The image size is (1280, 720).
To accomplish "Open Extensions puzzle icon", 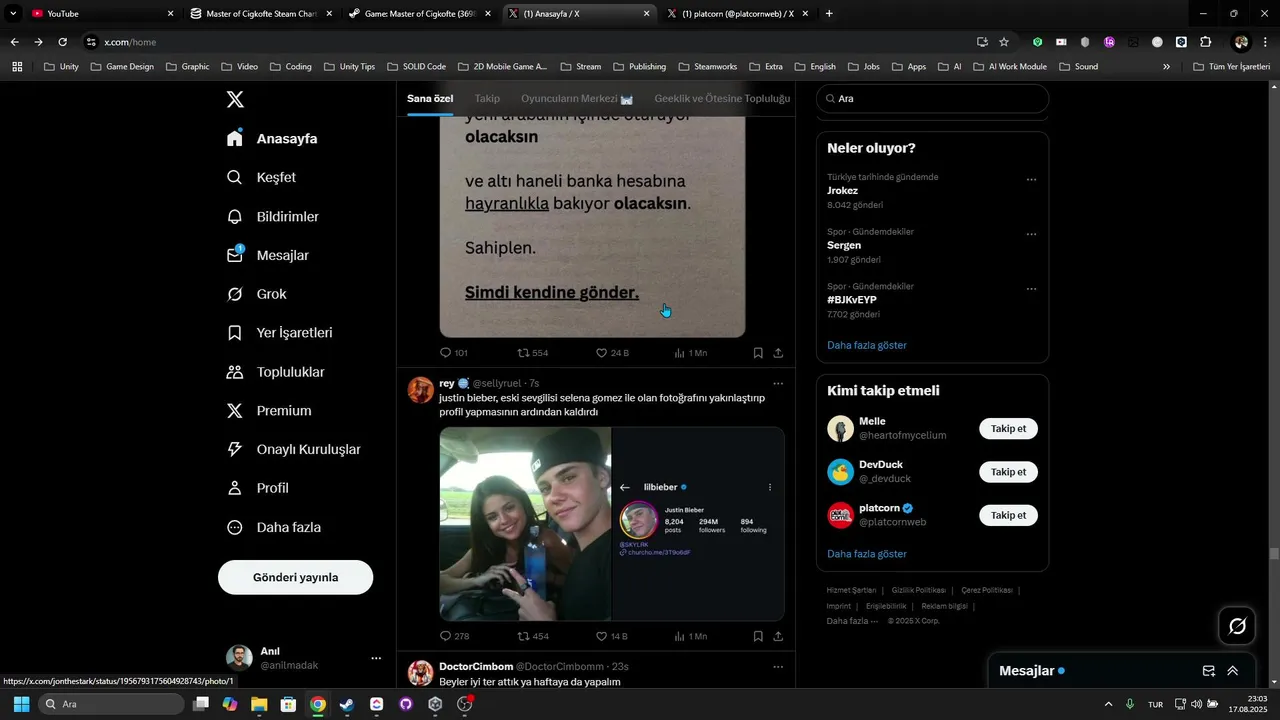I will click(x=1205, y=42).
